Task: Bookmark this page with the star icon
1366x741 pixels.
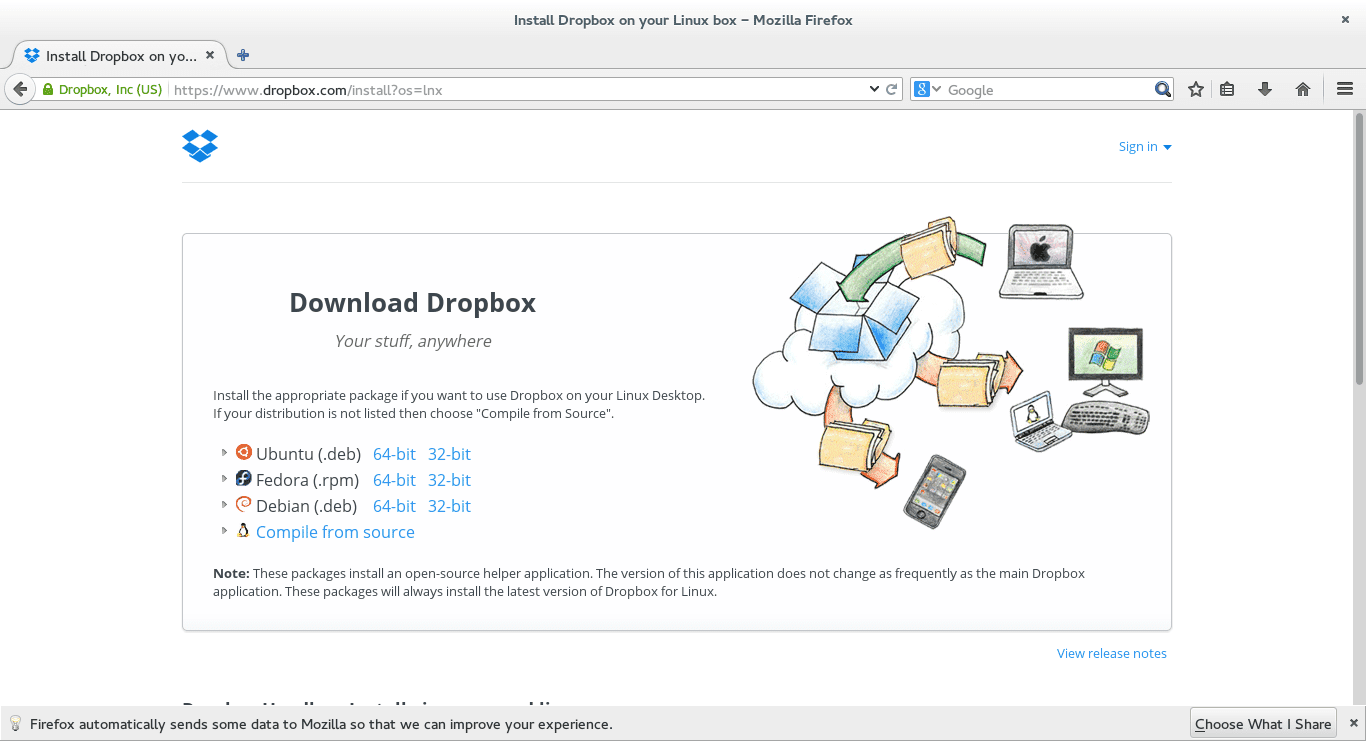Action: click(x=1196, y=89)
